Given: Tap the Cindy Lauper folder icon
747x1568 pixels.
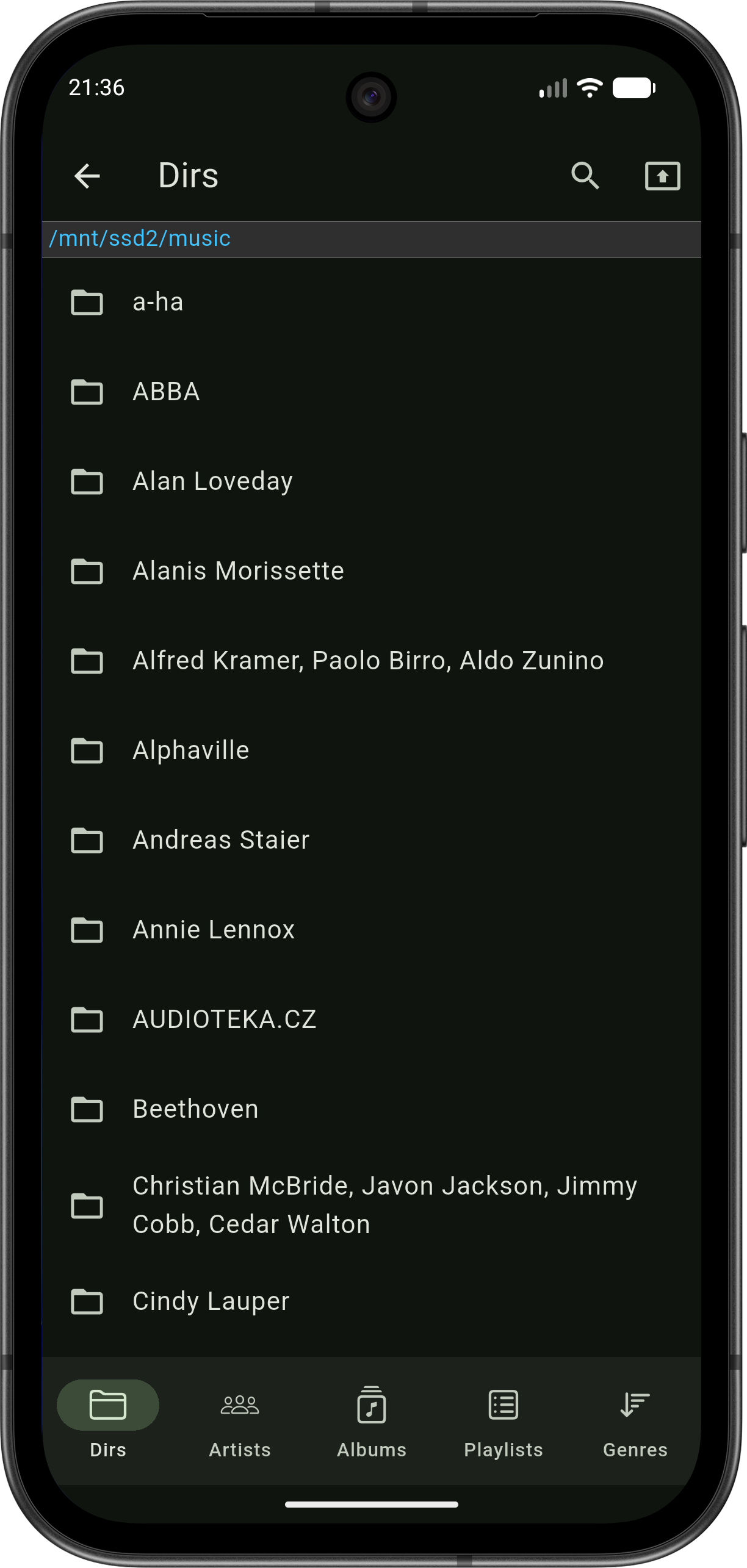Looking at the screenshot, I should [87, 1301].
